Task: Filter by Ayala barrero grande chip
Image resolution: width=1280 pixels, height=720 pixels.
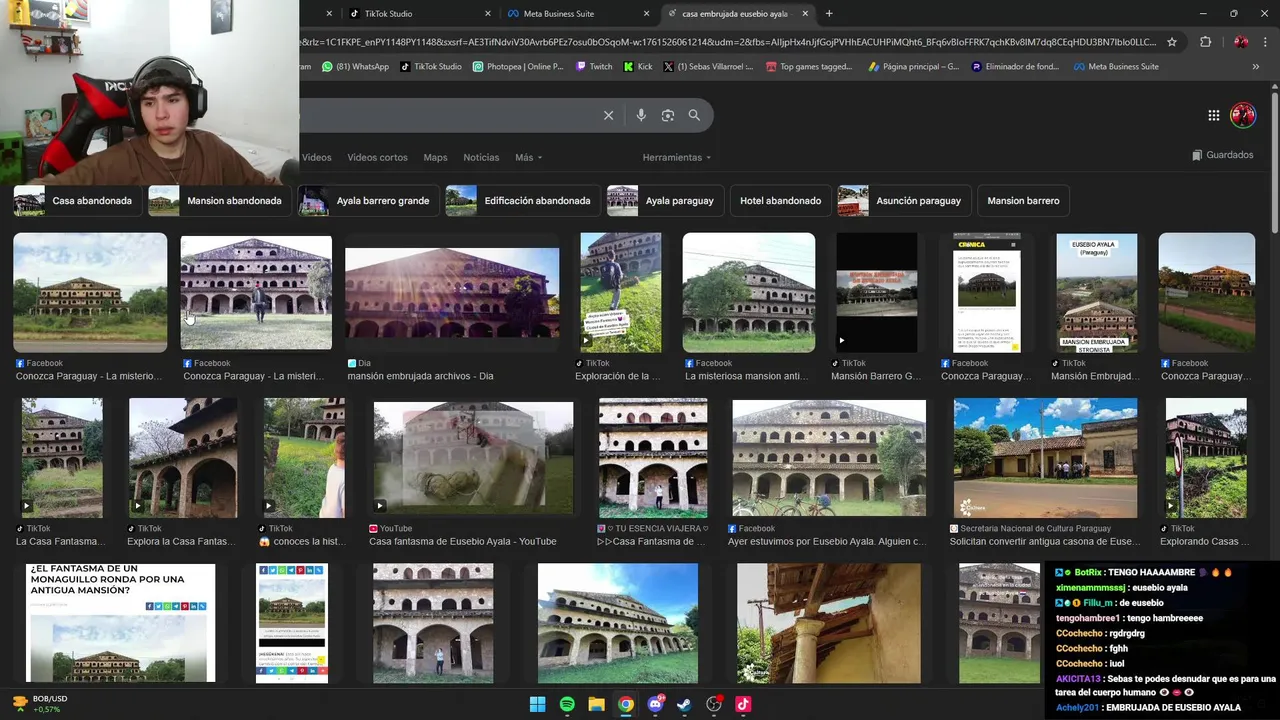Action: tap(368, 200)
